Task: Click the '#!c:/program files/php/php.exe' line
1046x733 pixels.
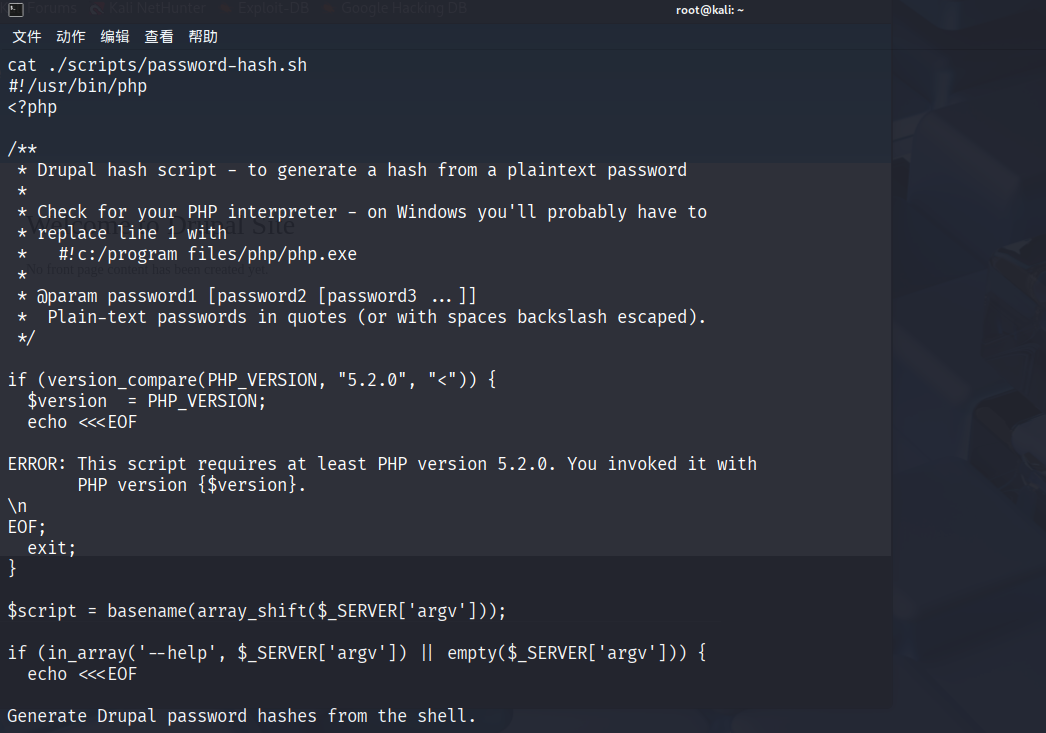Action: click(187, 254)
